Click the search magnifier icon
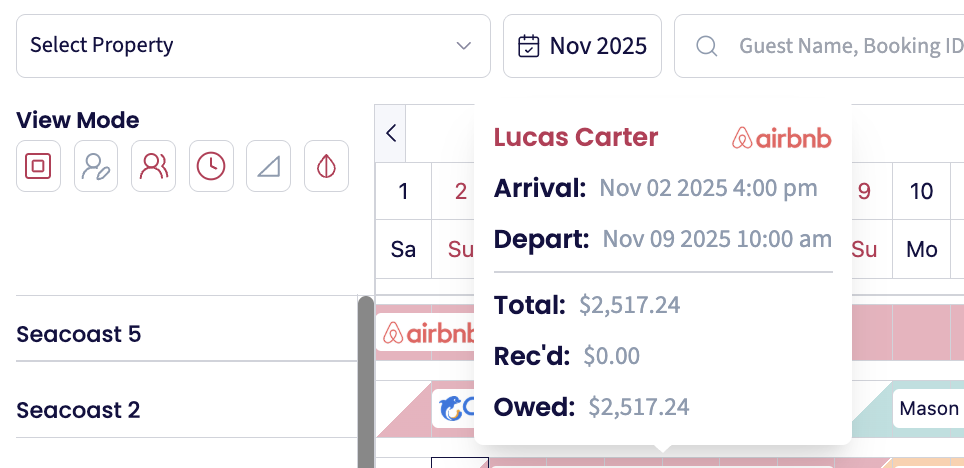 (x=707, y=46)
